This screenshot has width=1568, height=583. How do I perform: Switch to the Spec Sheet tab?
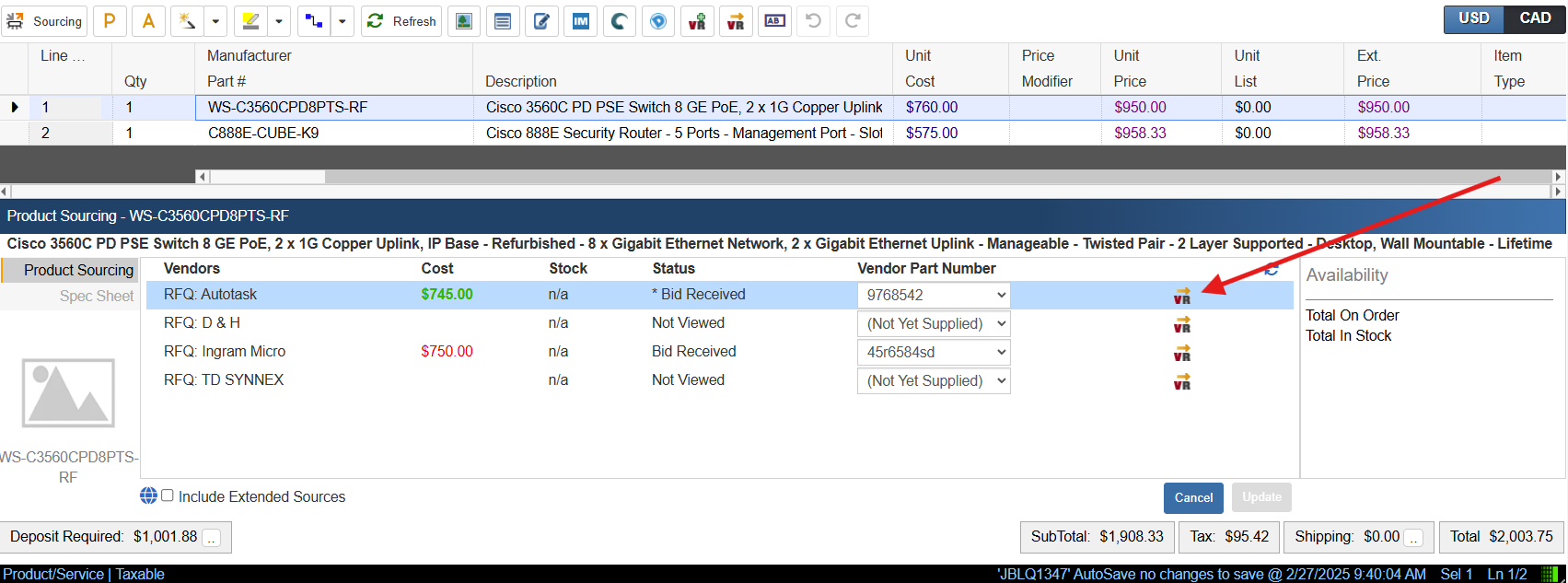tap(96, 297)
